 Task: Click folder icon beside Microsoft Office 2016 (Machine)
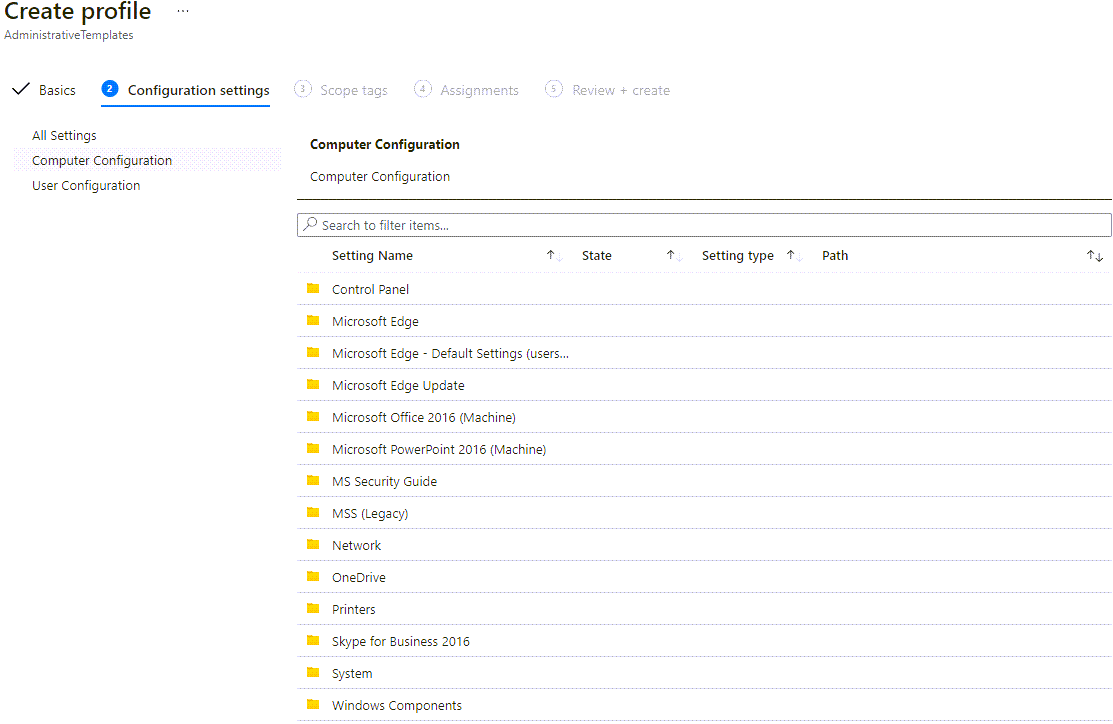[x=313, y=417]
